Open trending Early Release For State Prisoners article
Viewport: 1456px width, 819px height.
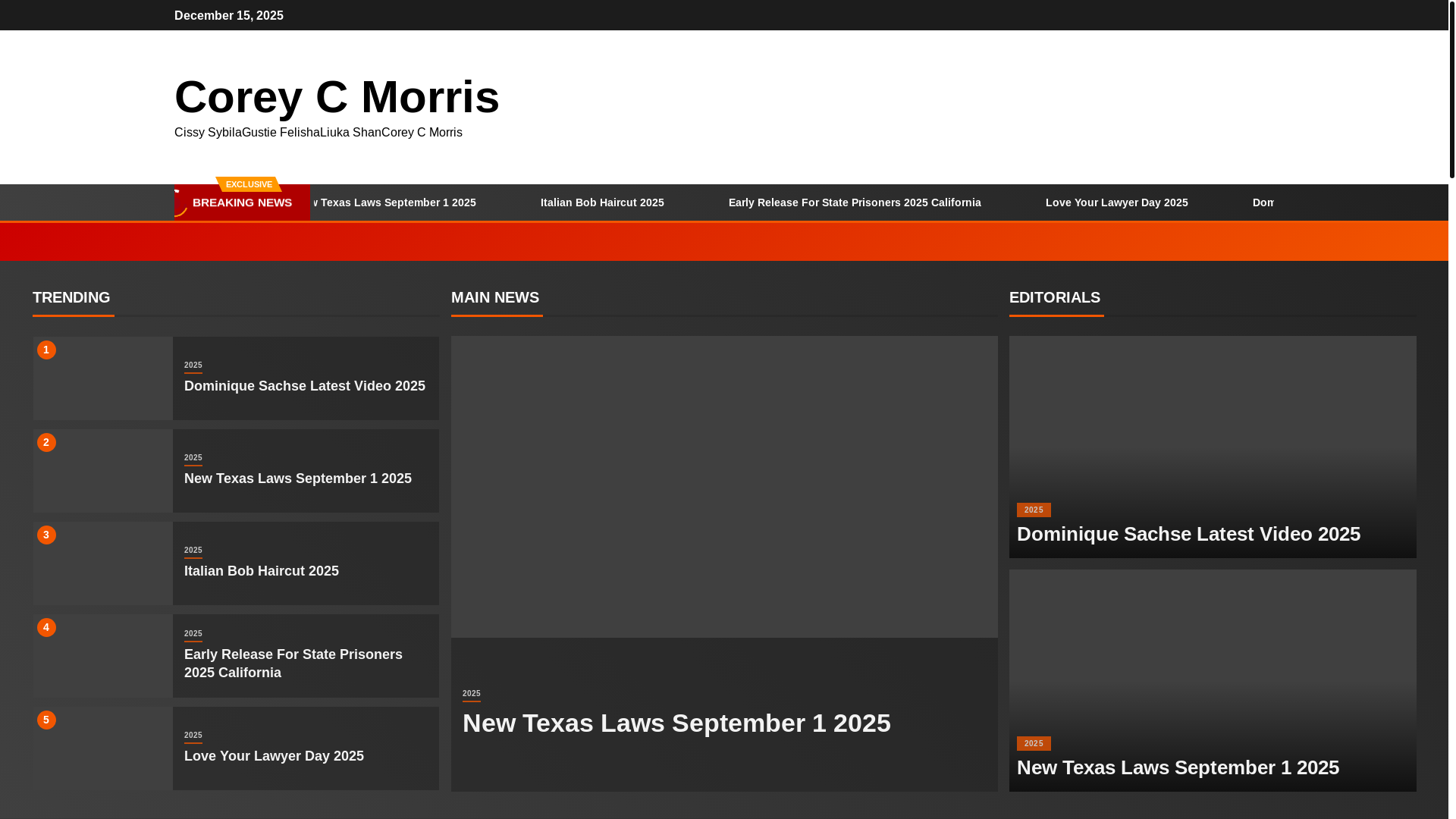[x=293, y=664]
